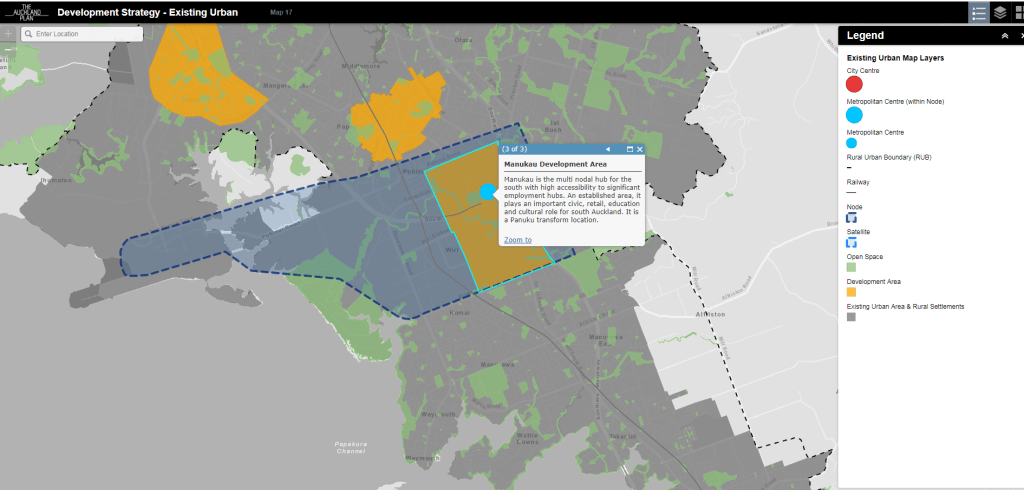Type in the Enter Location search box
This screenshot has width=1024, height=490.
click(85, 34)
